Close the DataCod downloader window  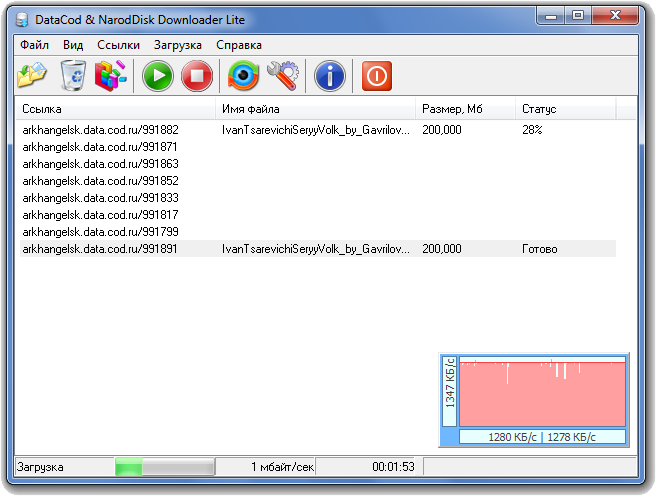tap(615, 16)
